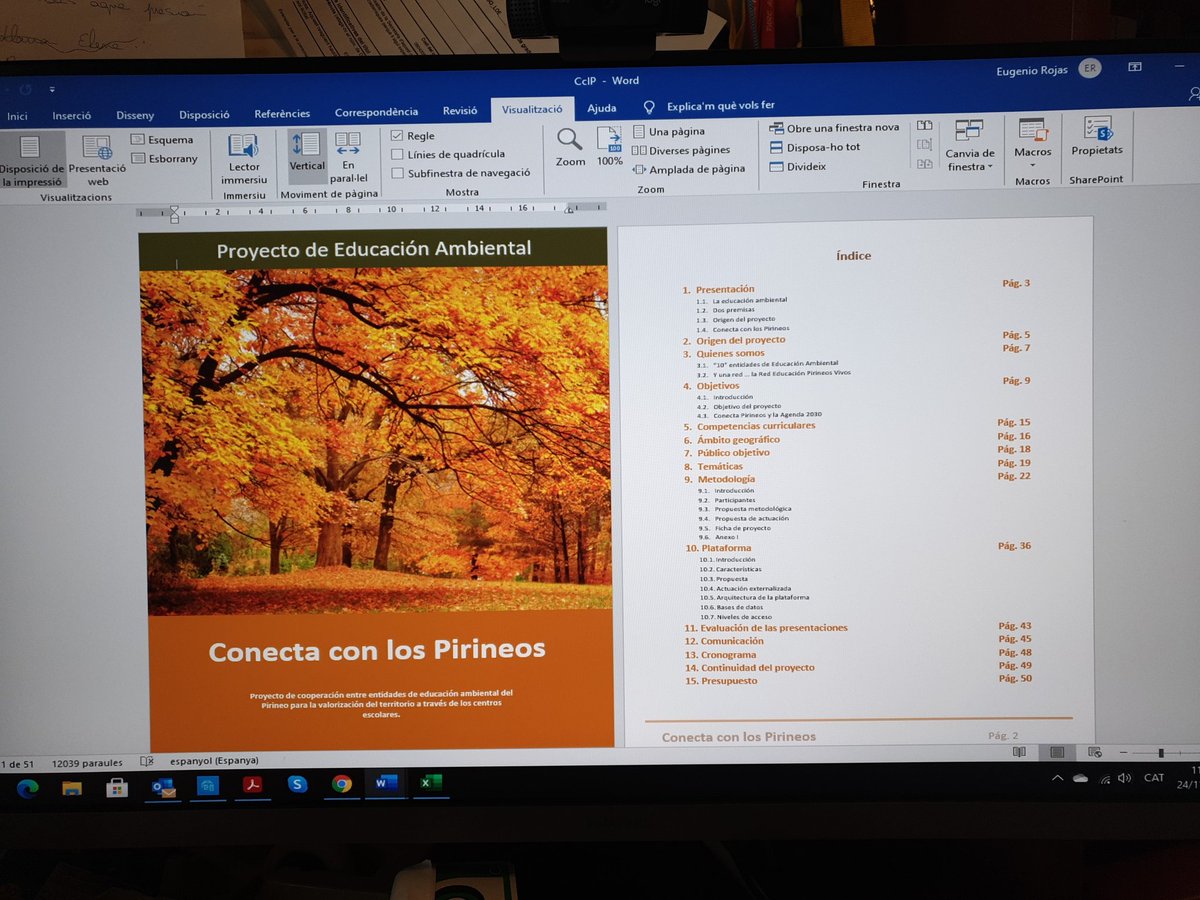Open the Zoom magnifier dialog
1200x900 pixels.
coord(570,147)
